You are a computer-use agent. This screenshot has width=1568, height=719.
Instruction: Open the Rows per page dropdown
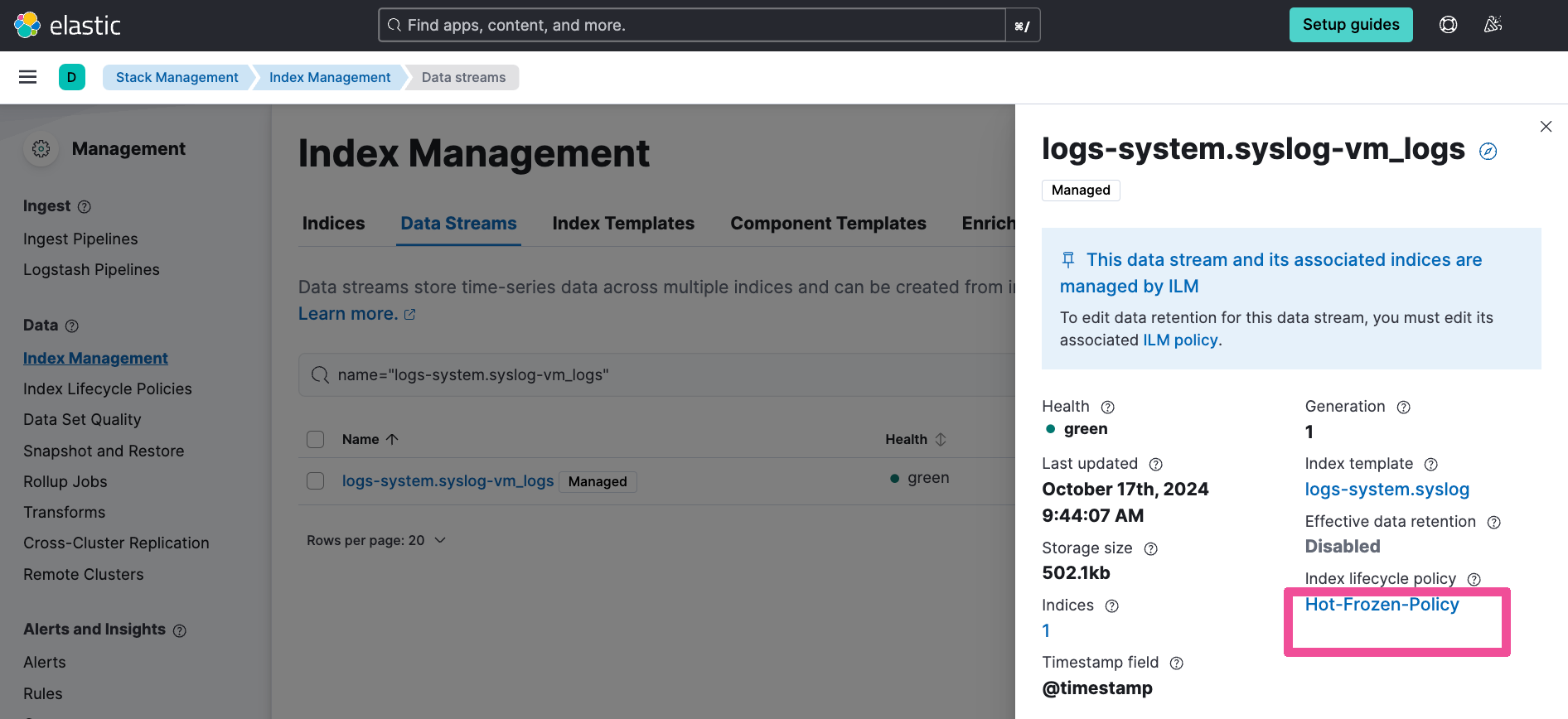tap(376, 541)
